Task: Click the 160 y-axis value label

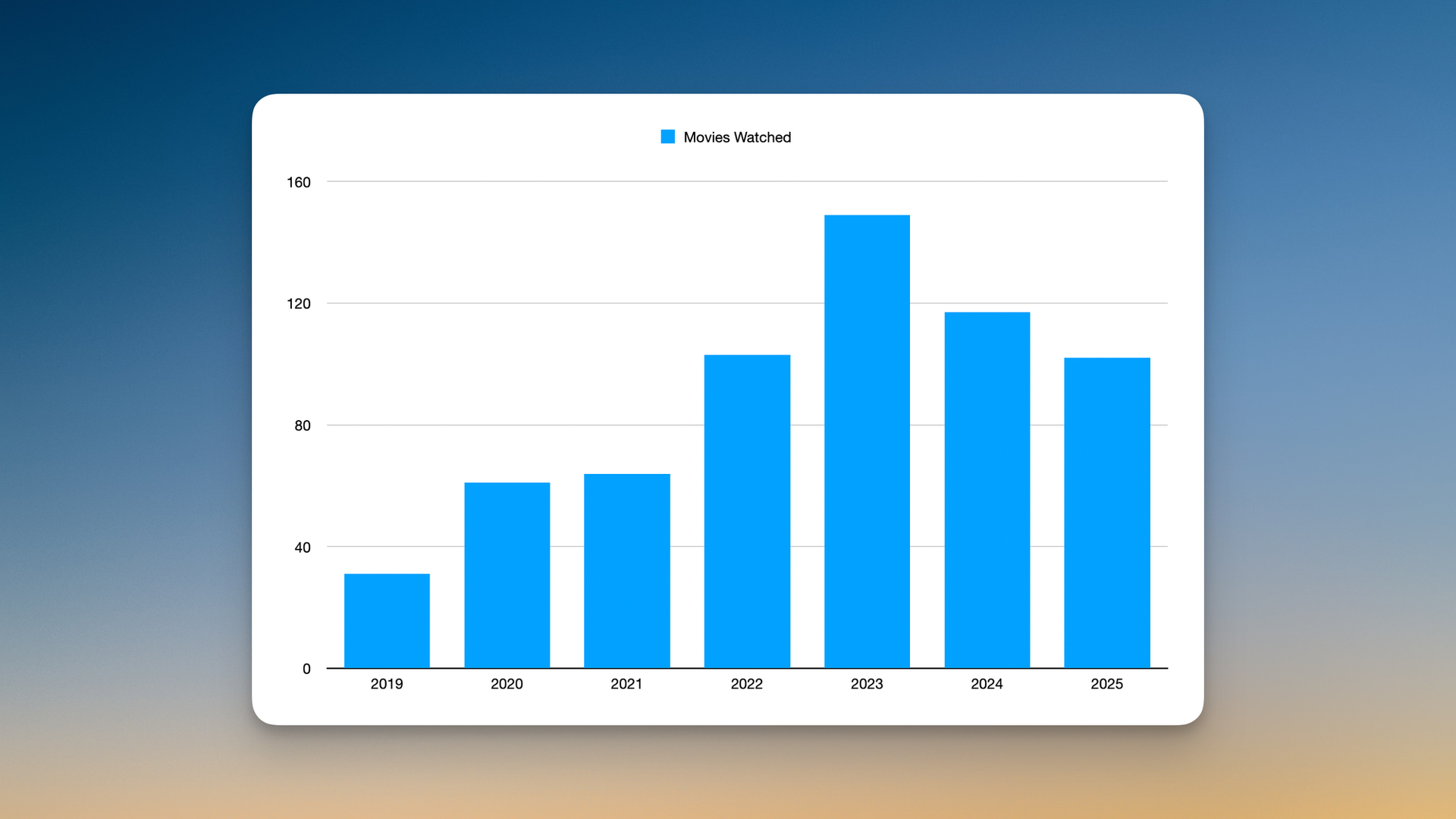Action: point(299,182)
